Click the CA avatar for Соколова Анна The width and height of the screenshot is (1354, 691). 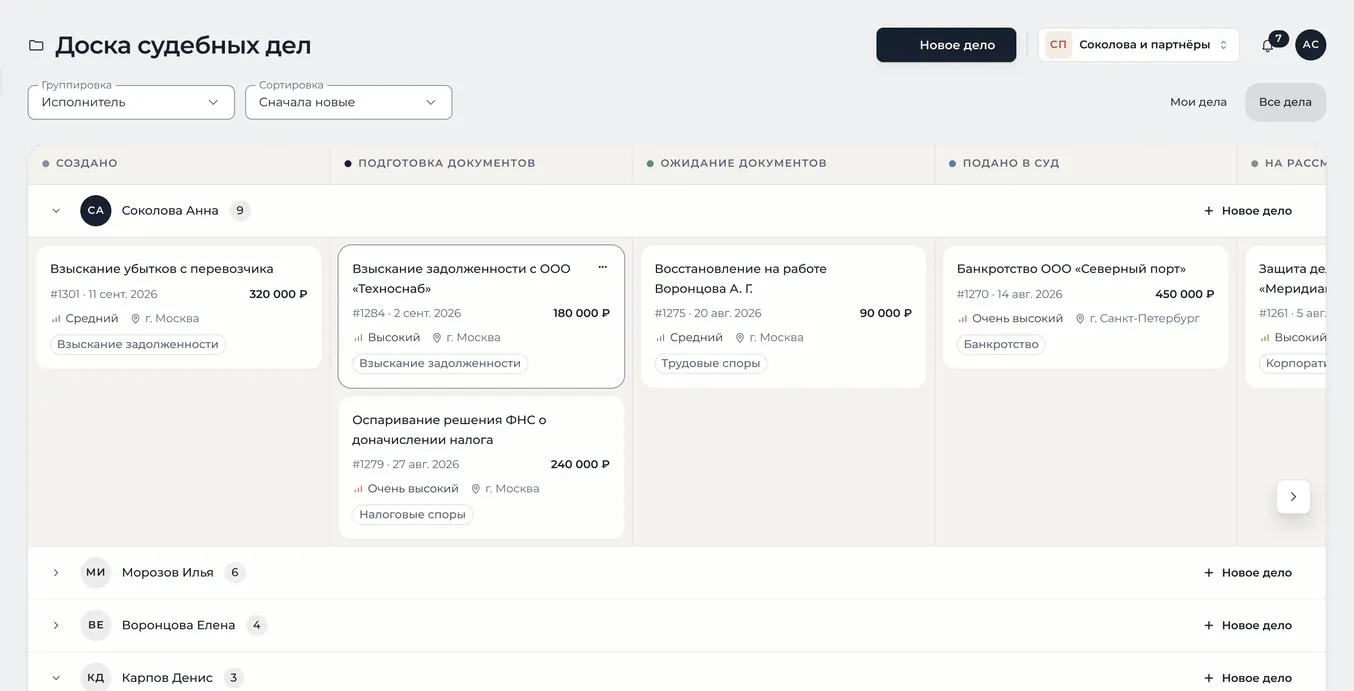pos(96,211)
